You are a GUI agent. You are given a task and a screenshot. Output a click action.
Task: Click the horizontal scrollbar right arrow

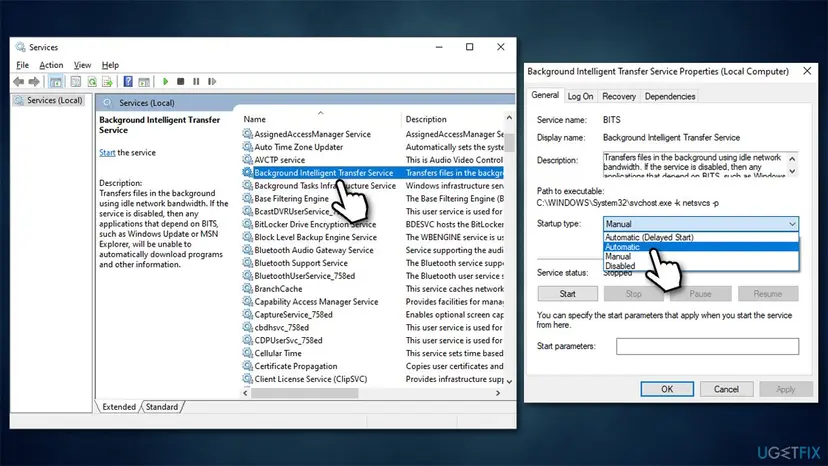pos(497,393)
